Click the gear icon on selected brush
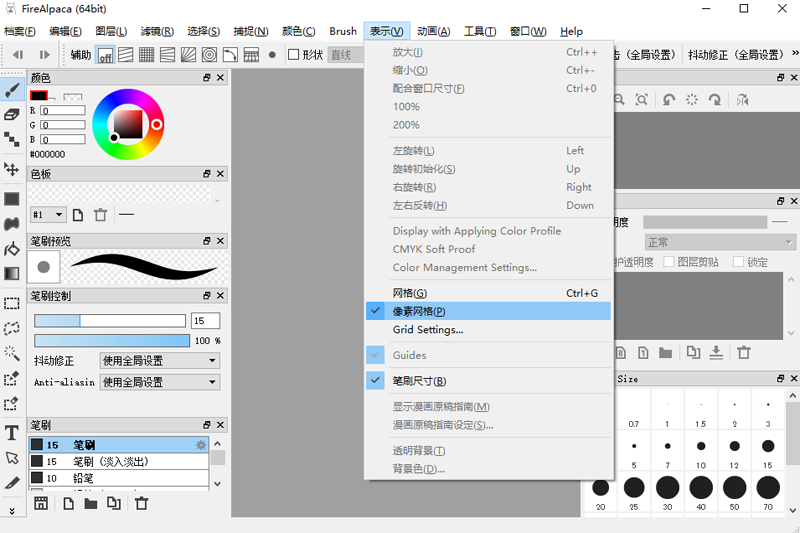The height and width of the screenshot is (533, 800). (201, 445)
